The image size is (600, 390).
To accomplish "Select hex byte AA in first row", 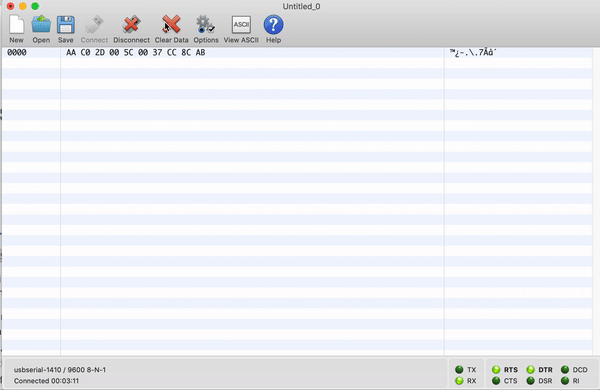I will pyautogui.click(x=71, y=52).
